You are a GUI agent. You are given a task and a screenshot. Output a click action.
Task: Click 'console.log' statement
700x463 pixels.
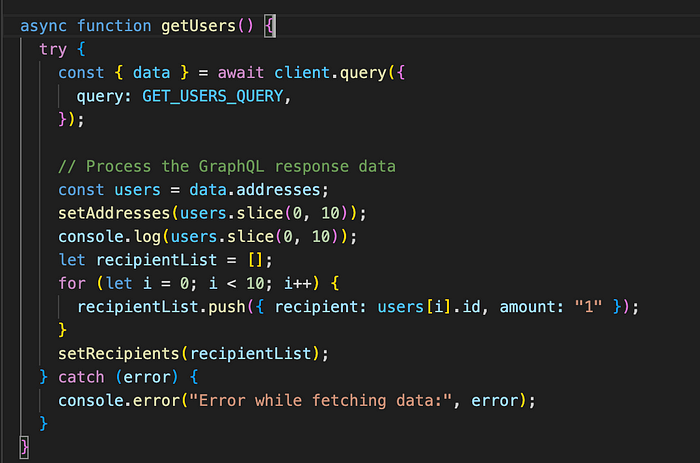click(x=109, y=236)
